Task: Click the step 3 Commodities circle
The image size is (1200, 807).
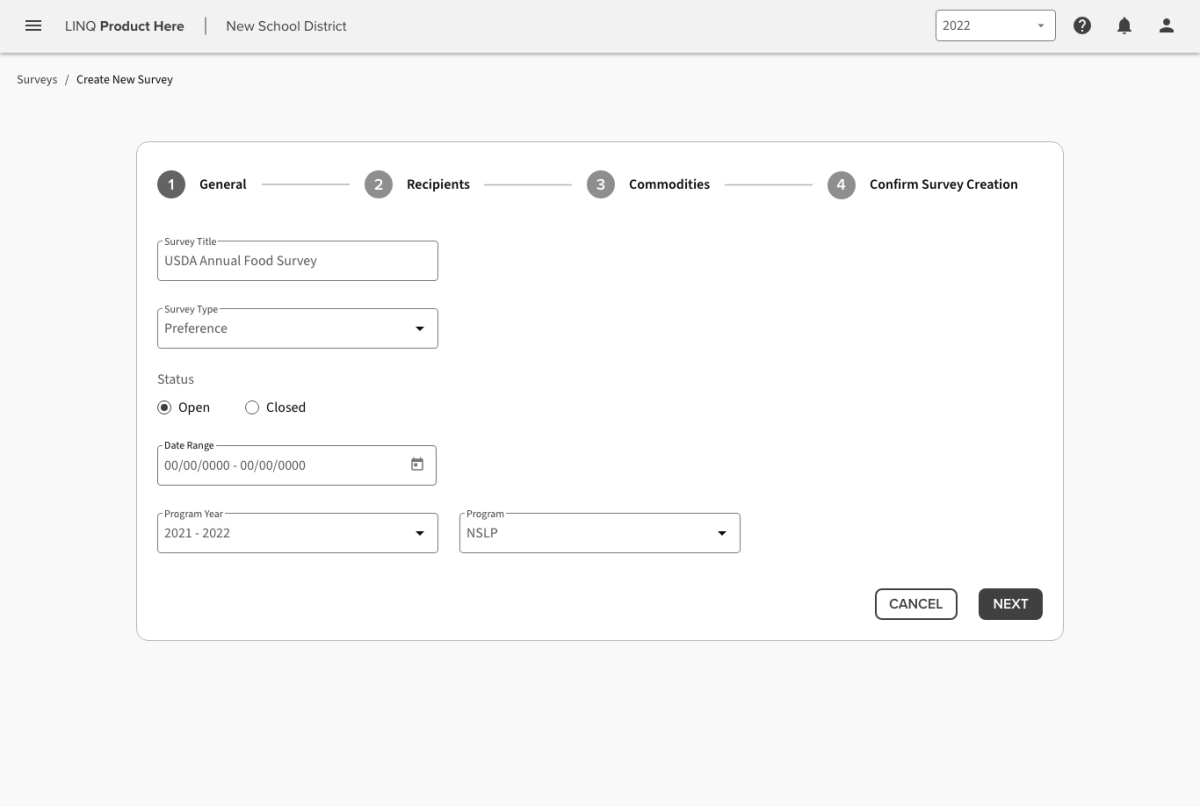Action: pyautogui.click(x=600, y=185)
